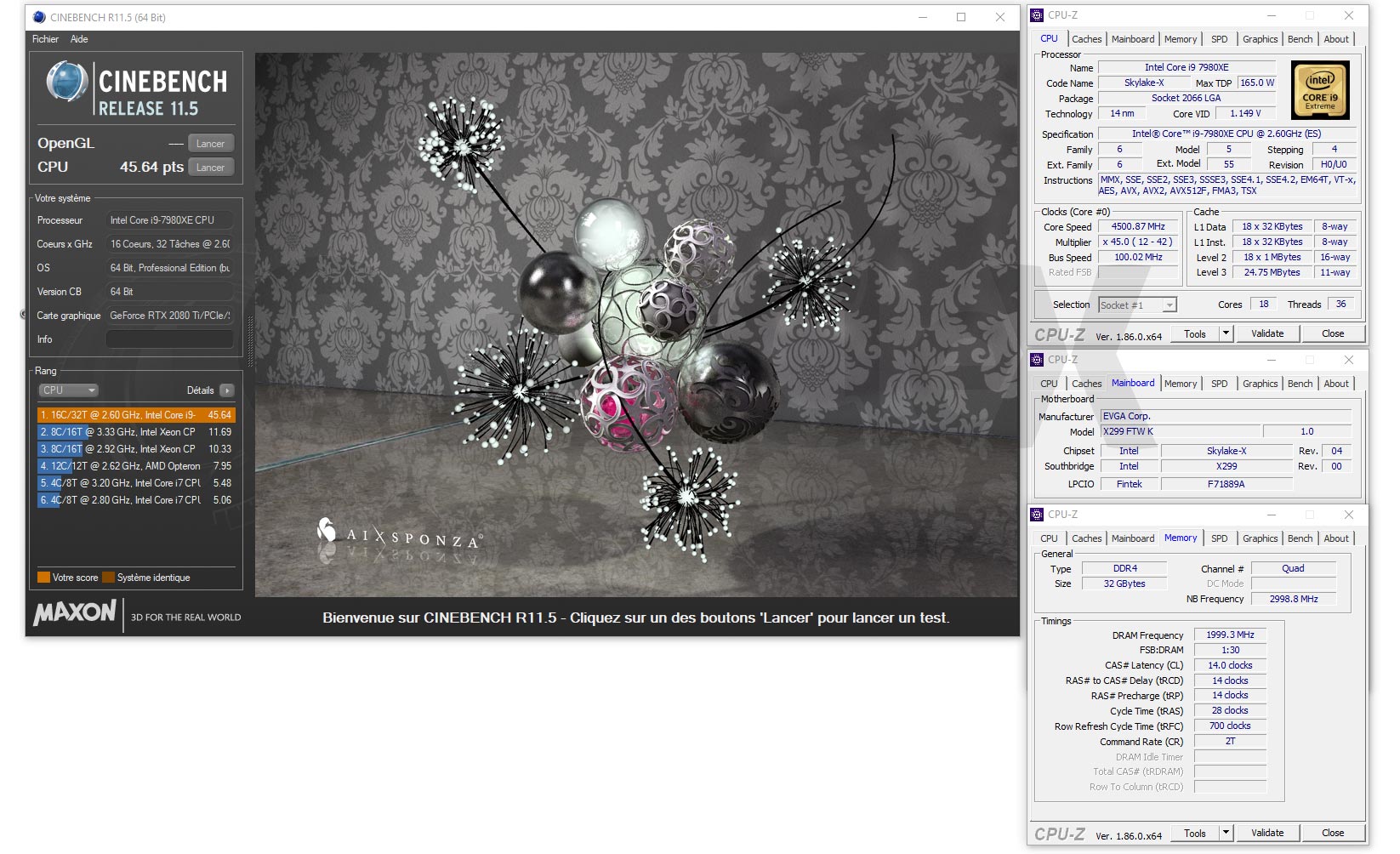The image size is (1400, 854).
Task: Open the Fichier menu
Action: pyautogui.click(x=45, y=39)
